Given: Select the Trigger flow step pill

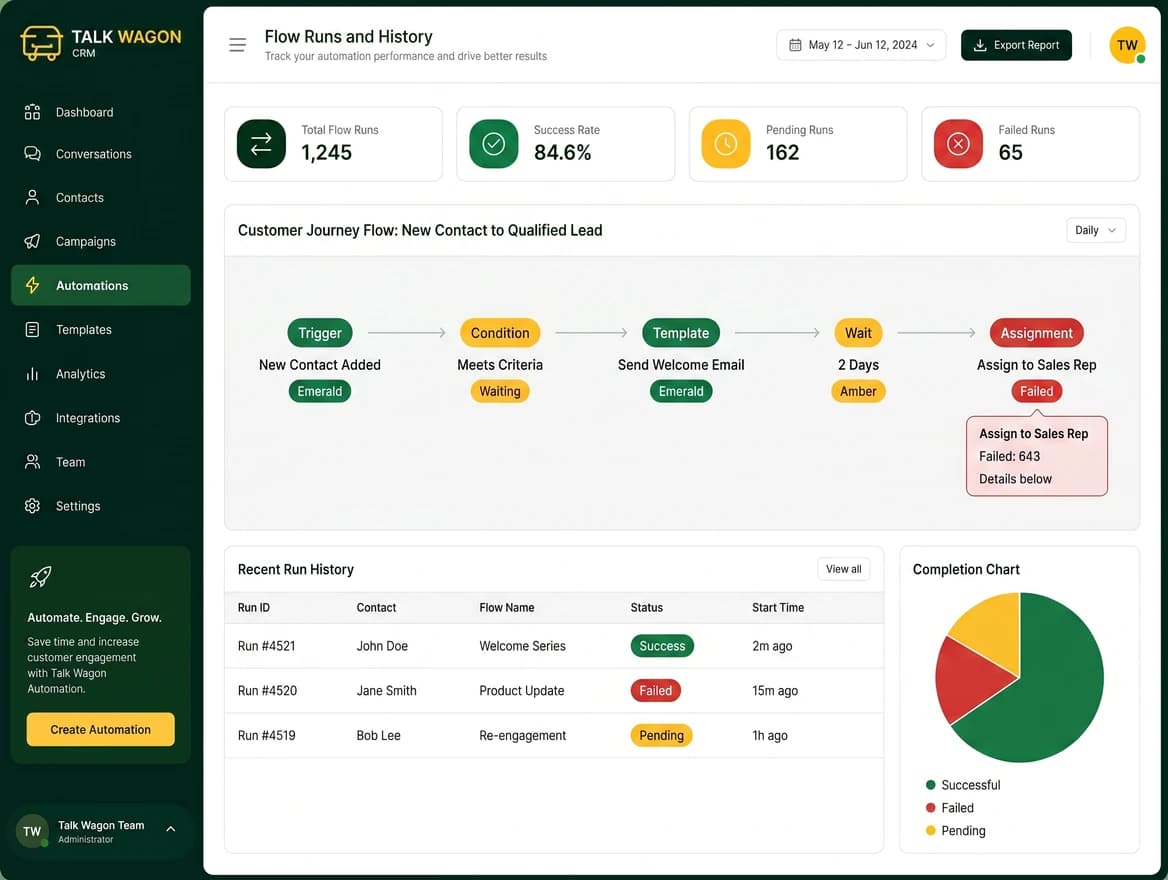Looking at the screenshot, I should coord(320,333).
